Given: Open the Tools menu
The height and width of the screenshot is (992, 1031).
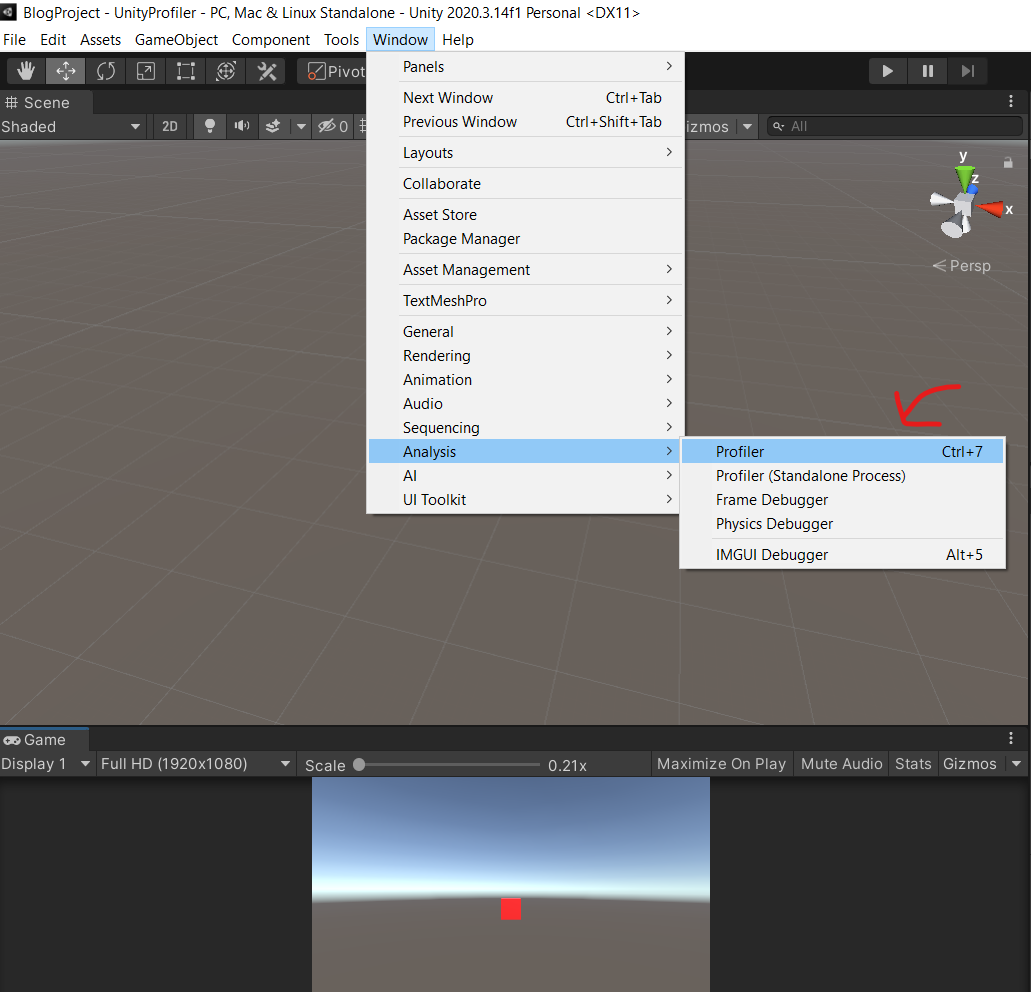Looking at the screenshot, I should [341, 39].
